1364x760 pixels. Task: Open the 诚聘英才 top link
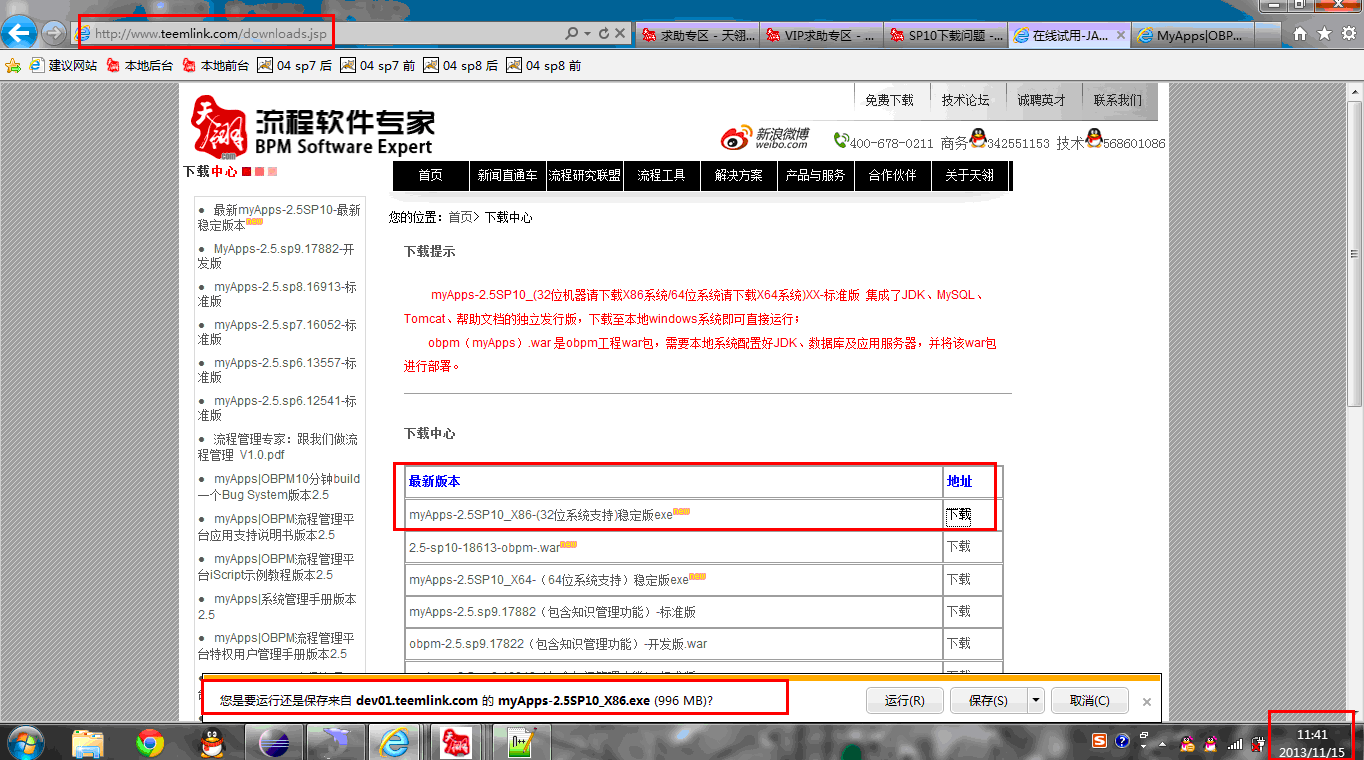click(x=1041, y=100)
